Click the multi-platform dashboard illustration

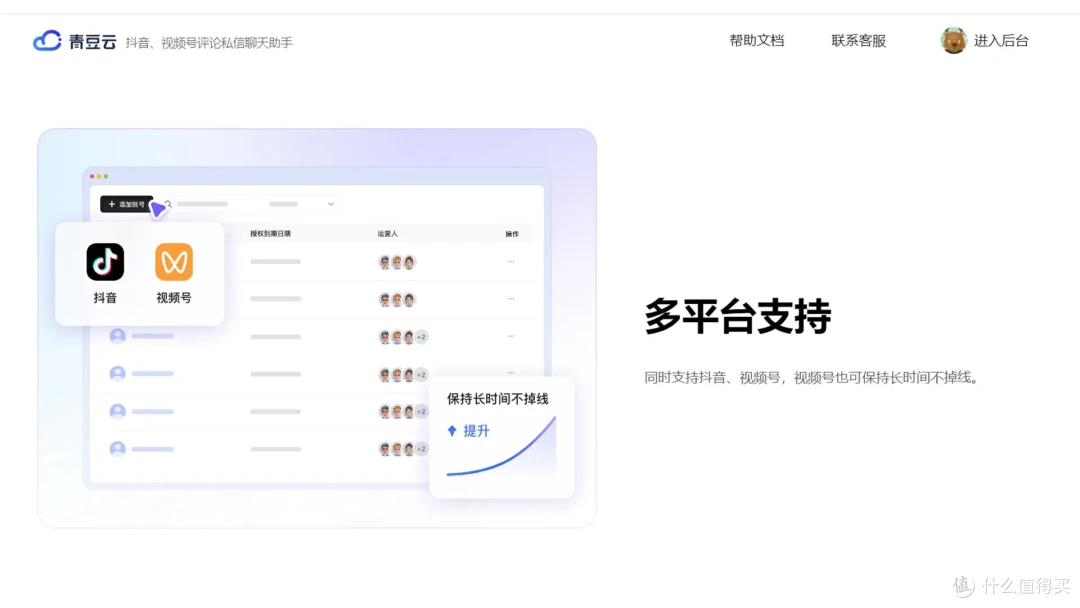(x=317, y=328)
